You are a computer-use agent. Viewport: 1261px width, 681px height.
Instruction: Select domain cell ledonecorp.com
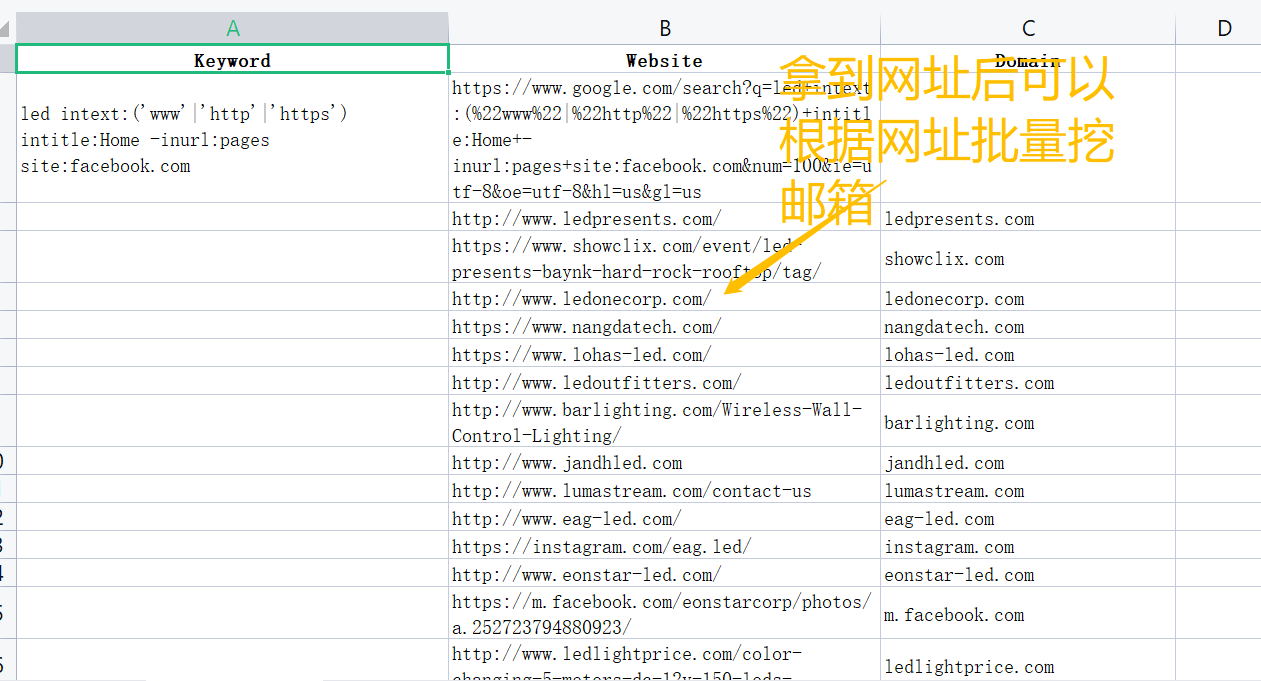tap(1028, 297)
